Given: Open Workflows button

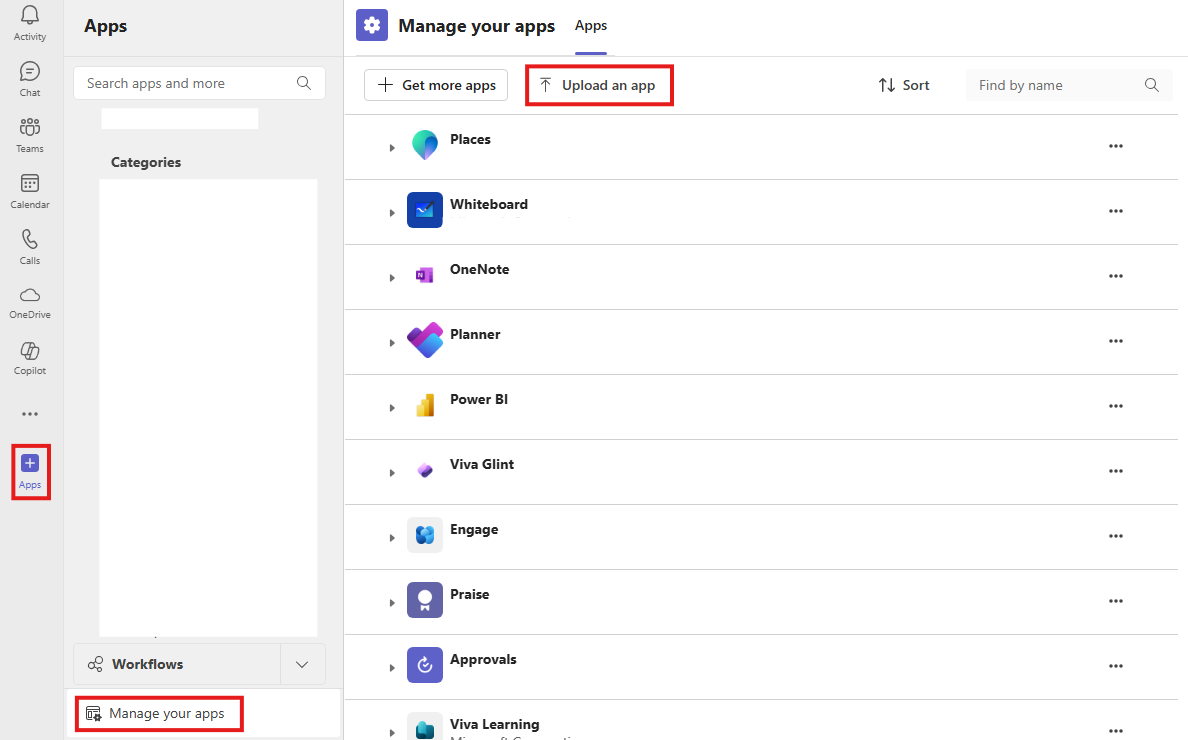Looking at the screenshot, I should tap(177, 664).
